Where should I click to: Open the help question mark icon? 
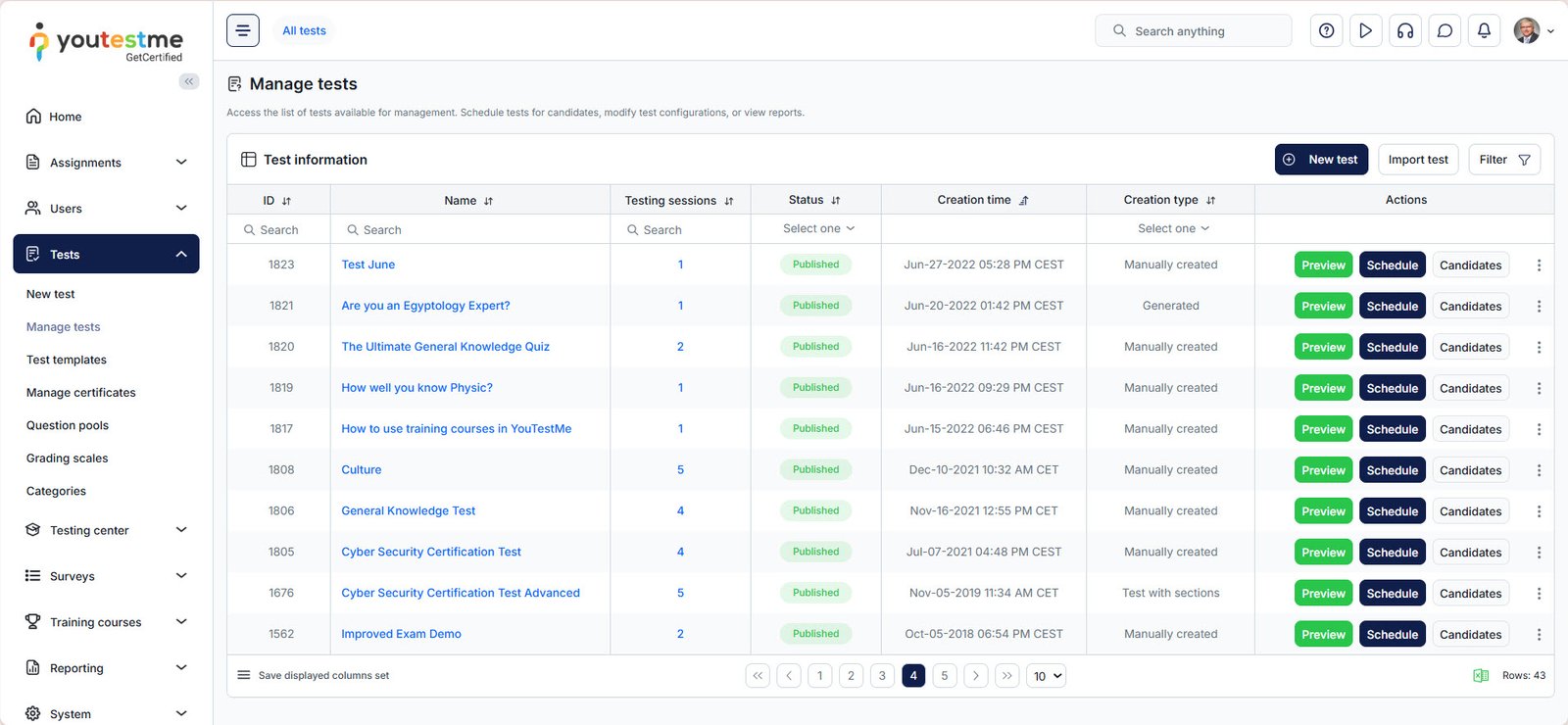pyautogui.click(x=1326, y=30)
